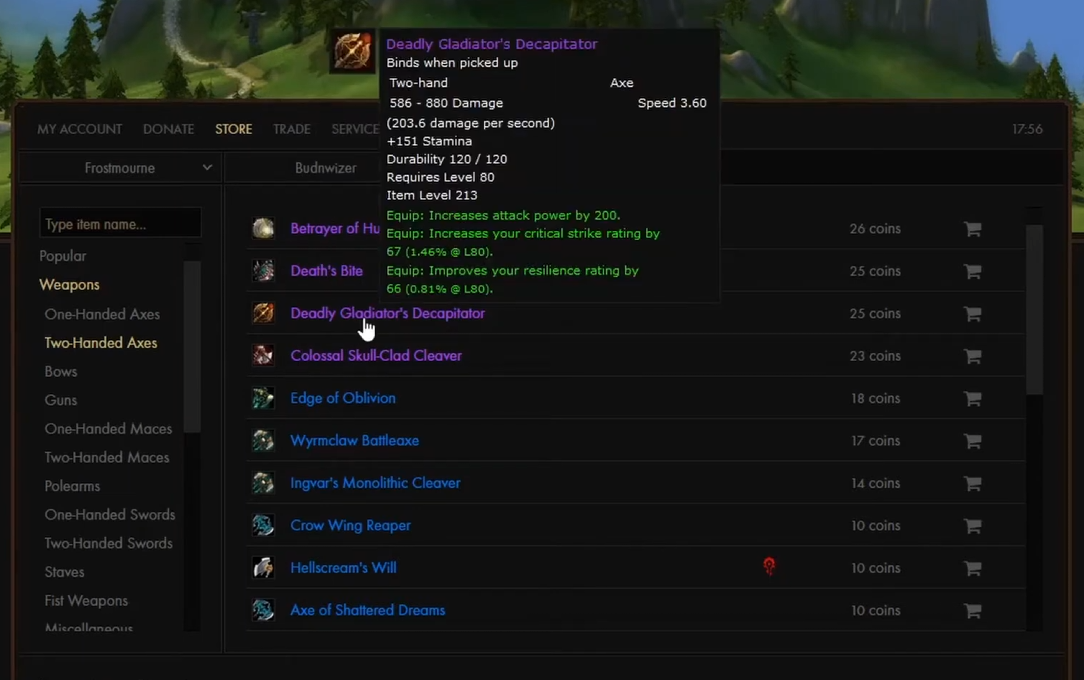
Task: Open the Trade tab
Action: click(x=292, y=129)
